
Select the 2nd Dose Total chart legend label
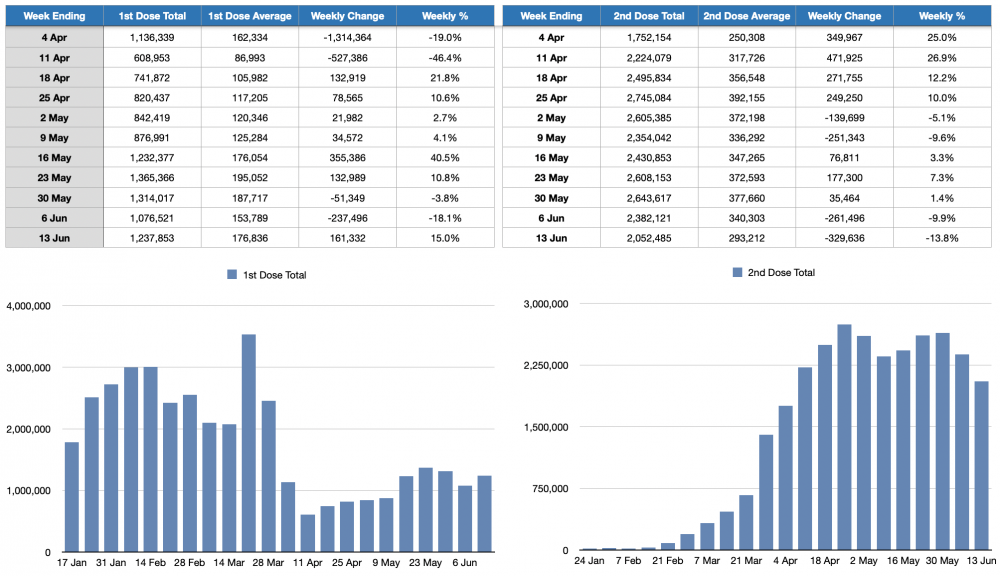tap(781, 272)
